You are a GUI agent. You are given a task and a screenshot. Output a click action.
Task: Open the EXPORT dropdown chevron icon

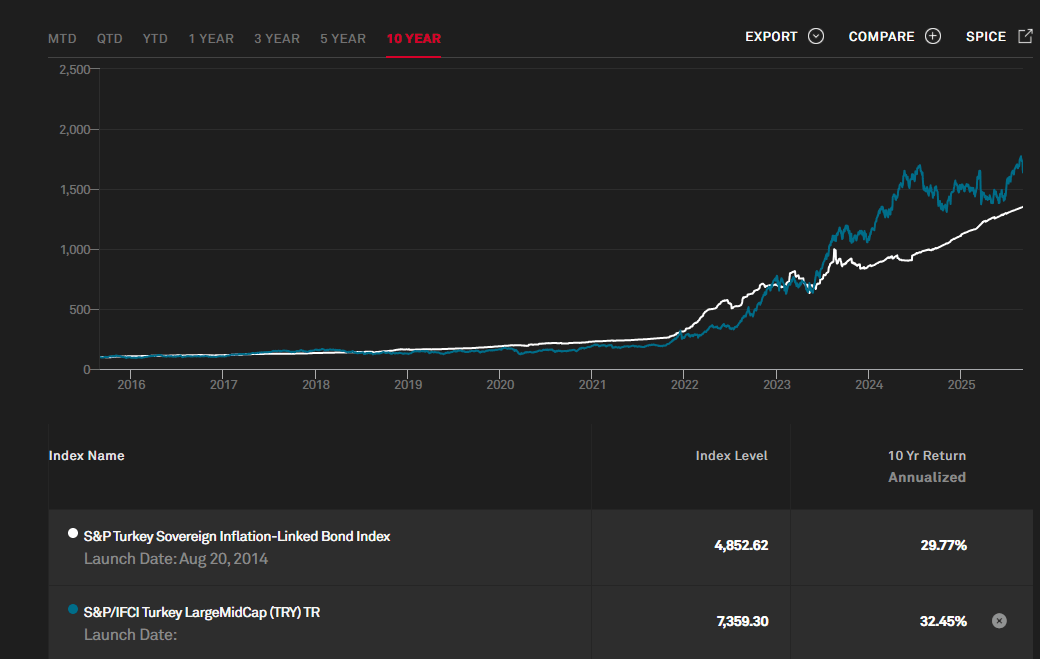pyautogui.click(x=816, y=36)
